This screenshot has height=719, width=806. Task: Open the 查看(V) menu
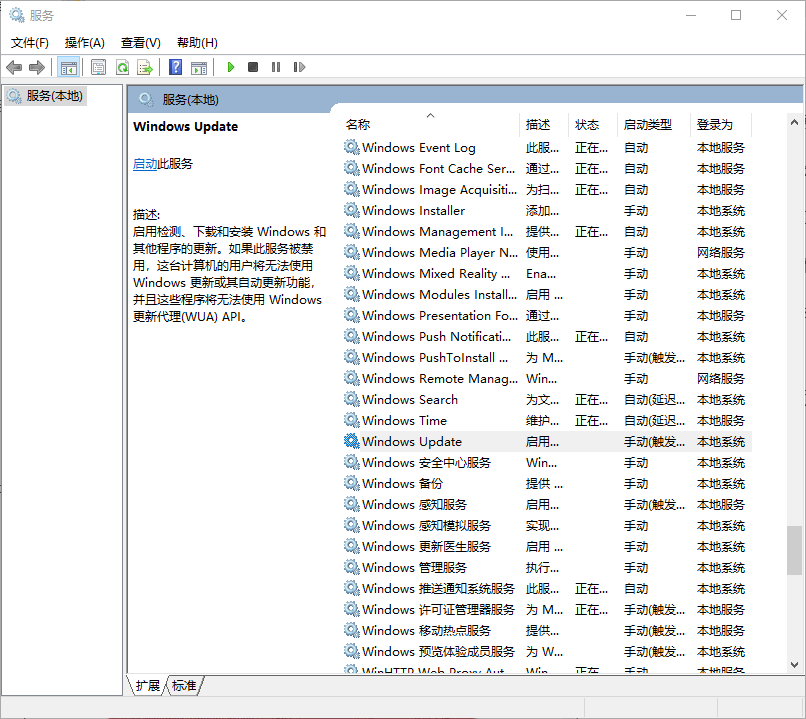pyautogui.click(x=140, y=43)
